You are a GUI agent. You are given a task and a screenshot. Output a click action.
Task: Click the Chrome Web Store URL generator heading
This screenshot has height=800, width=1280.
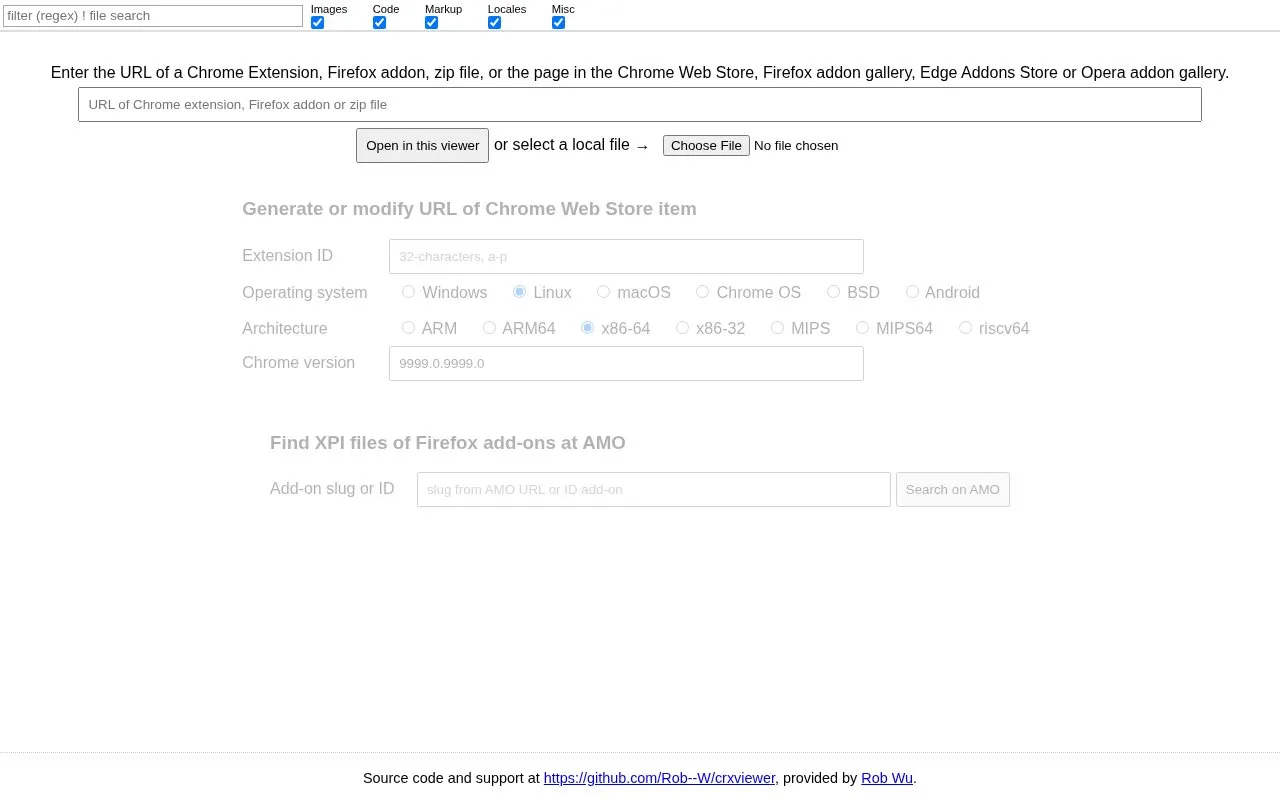pos(469,209)
